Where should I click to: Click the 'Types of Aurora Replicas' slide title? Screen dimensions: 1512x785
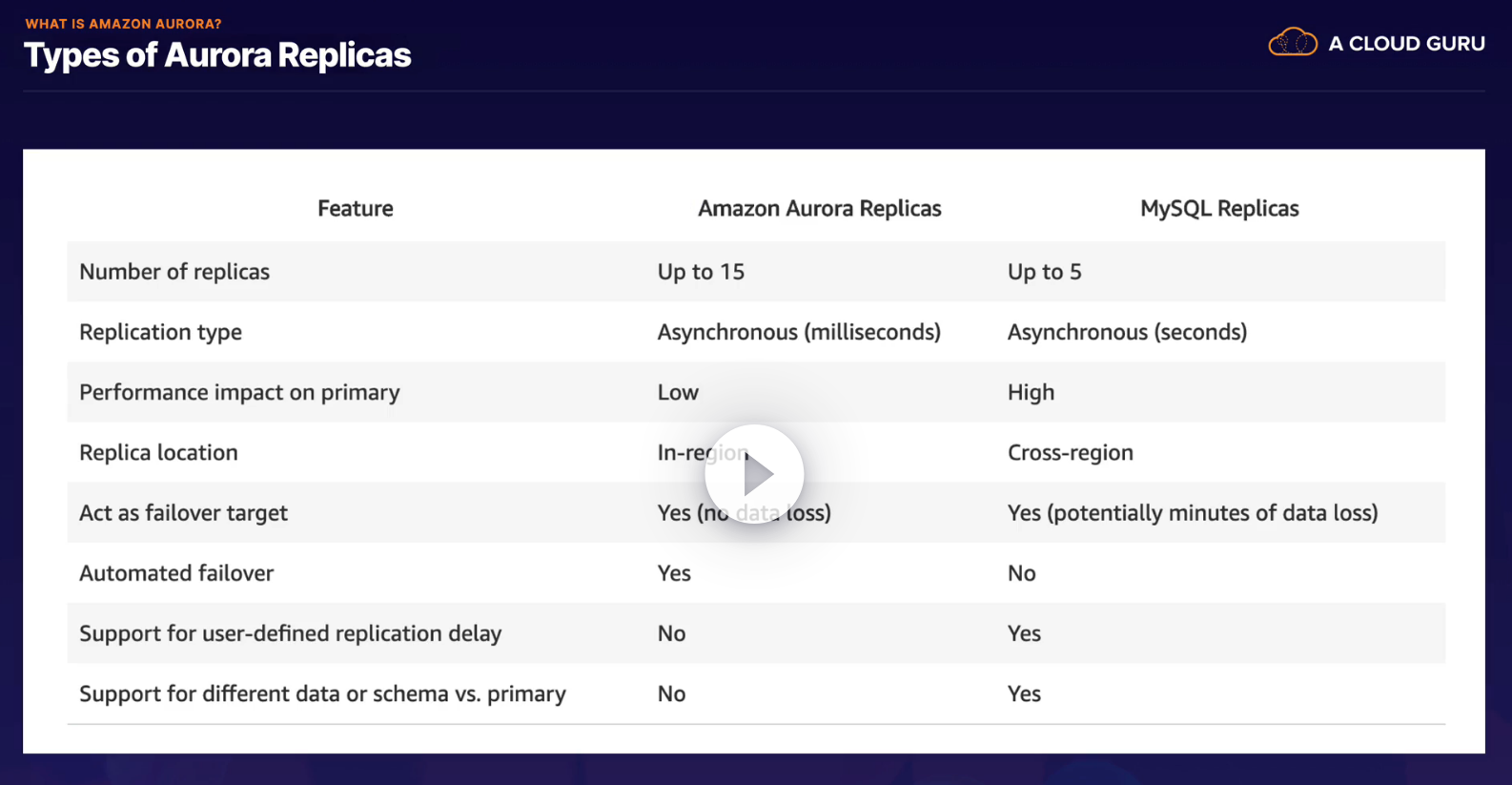point(217,55)
